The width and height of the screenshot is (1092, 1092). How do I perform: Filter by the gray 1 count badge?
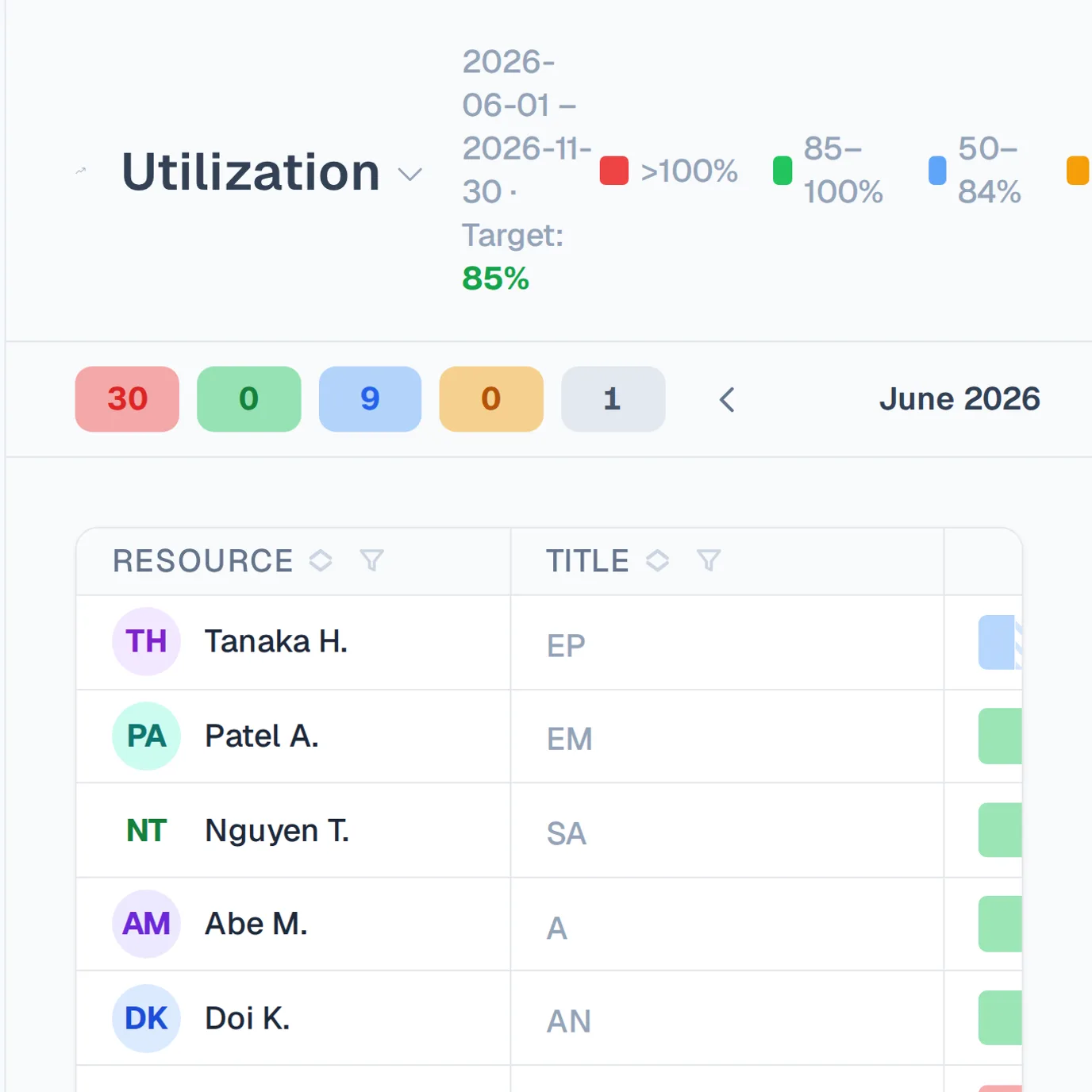[613, 399]
